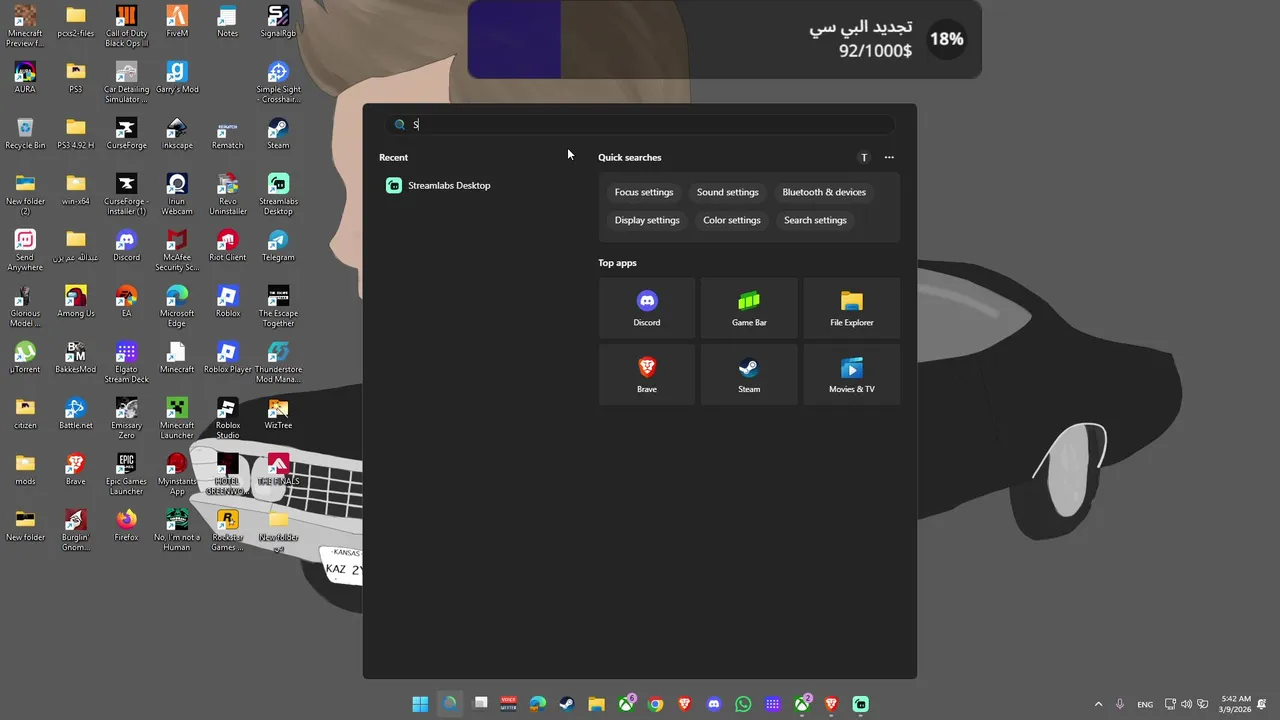Open Elgato Stream Deck from the taskbar
This screenshot has height=720, width=1280.
pos(772,704)
